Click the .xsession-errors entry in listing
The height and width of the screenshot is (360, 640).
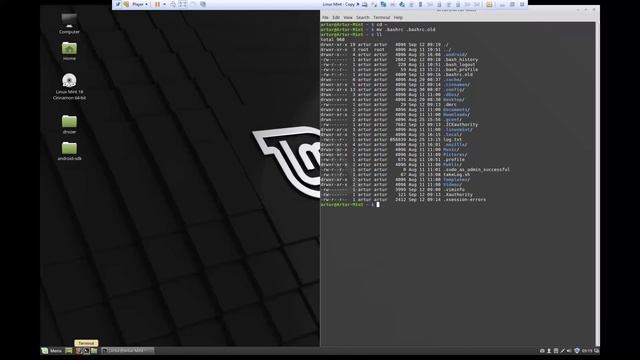click(465, 200)
